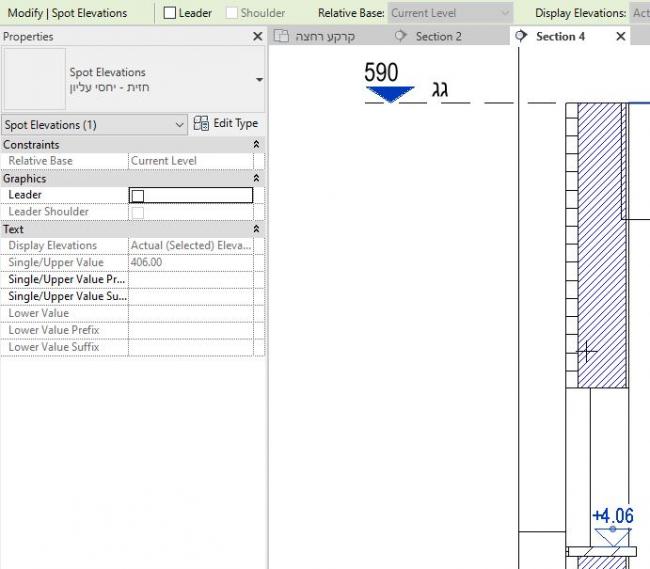Click the Spot Elevations type preview thumbnail
The image size is (650, 569).
point(35,80)
